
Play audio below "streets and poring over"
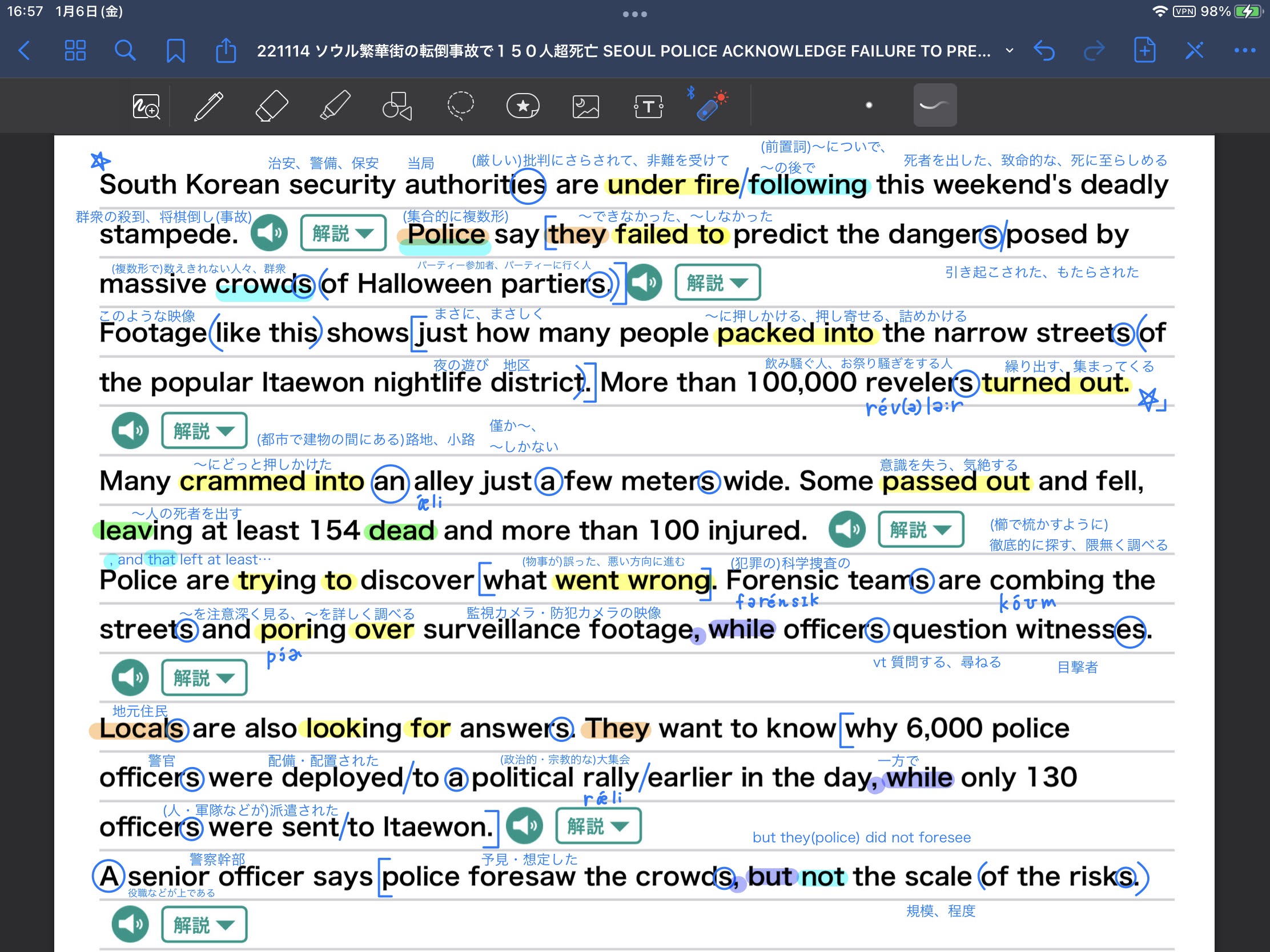(x=130, y=677)
